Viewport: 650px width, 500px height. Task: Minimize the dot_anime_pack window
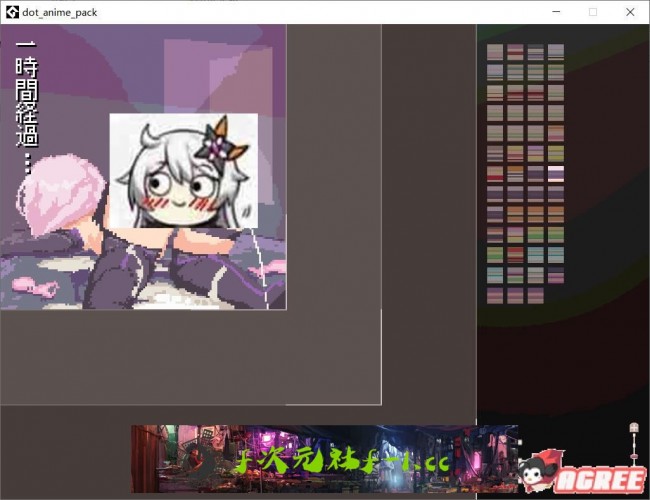[556, 12]
